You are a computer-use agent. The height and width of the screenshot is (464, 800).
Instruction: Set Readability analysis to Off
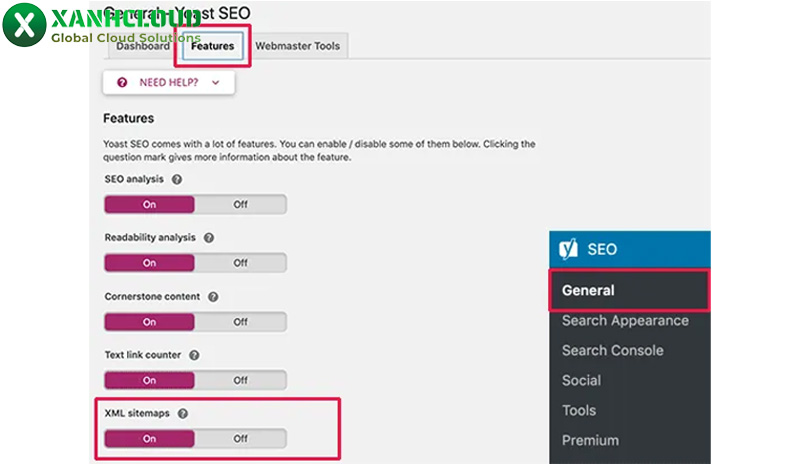click(240, 263)
